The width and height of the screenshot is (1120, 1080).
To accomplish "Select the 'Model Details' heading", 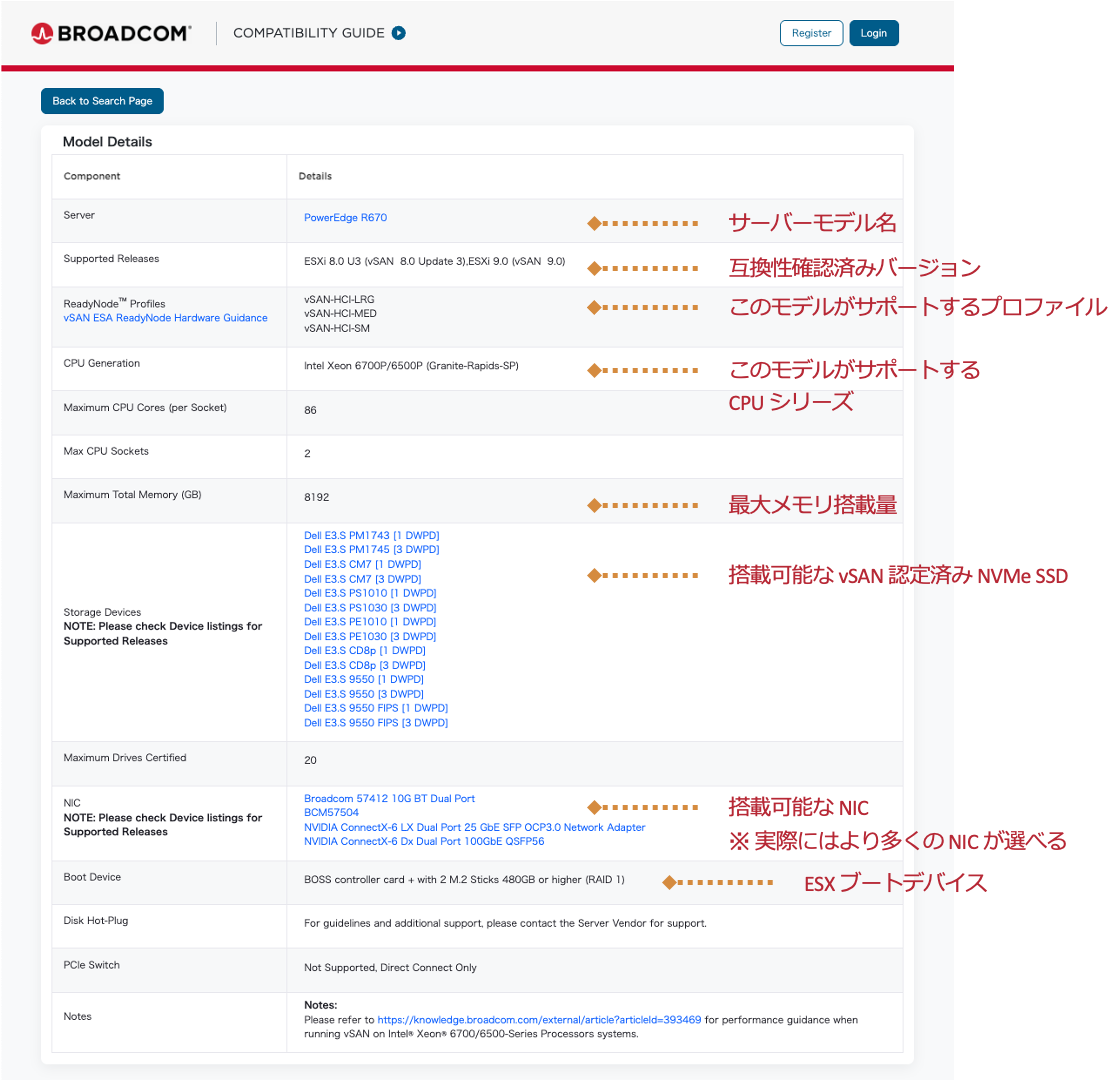I will tap(107, 141).
